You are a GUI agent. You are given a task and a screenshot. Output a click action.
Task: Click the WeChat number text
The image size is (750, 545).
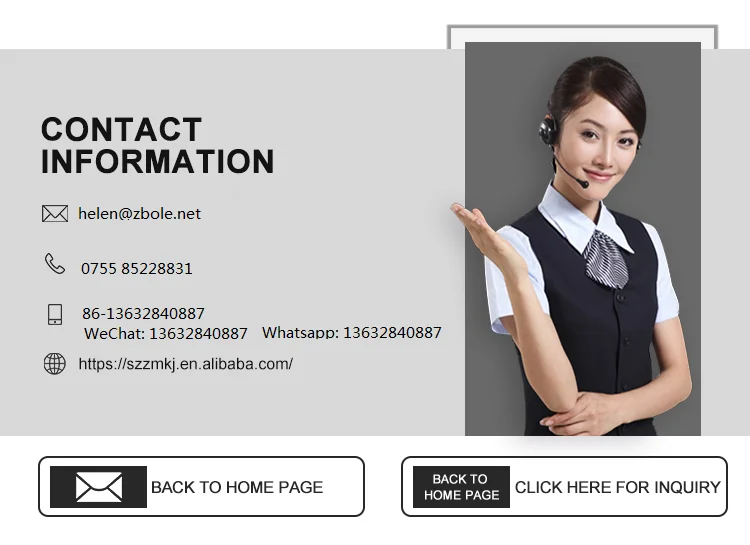(165, 333)
